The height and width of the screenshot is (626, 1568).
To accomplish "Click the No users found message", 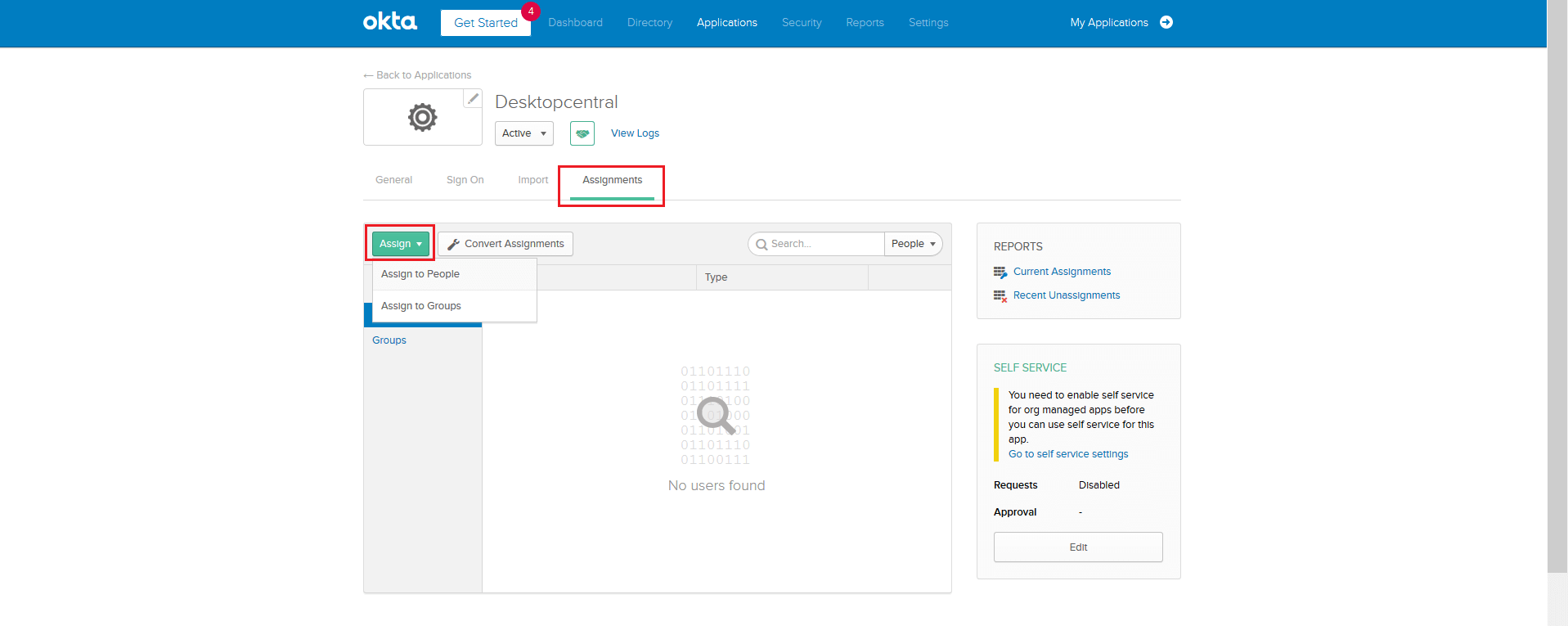I will coord(717,485).
